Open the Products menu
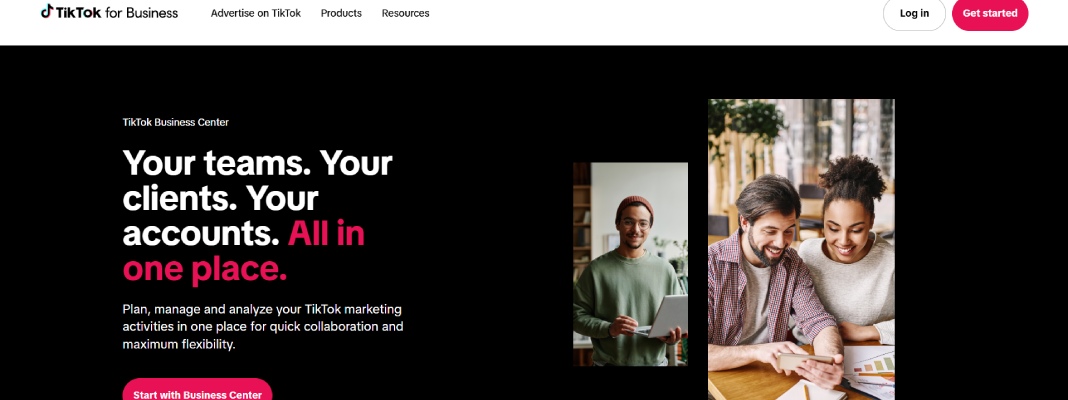The image size is (1068, 400). point(341,13)
